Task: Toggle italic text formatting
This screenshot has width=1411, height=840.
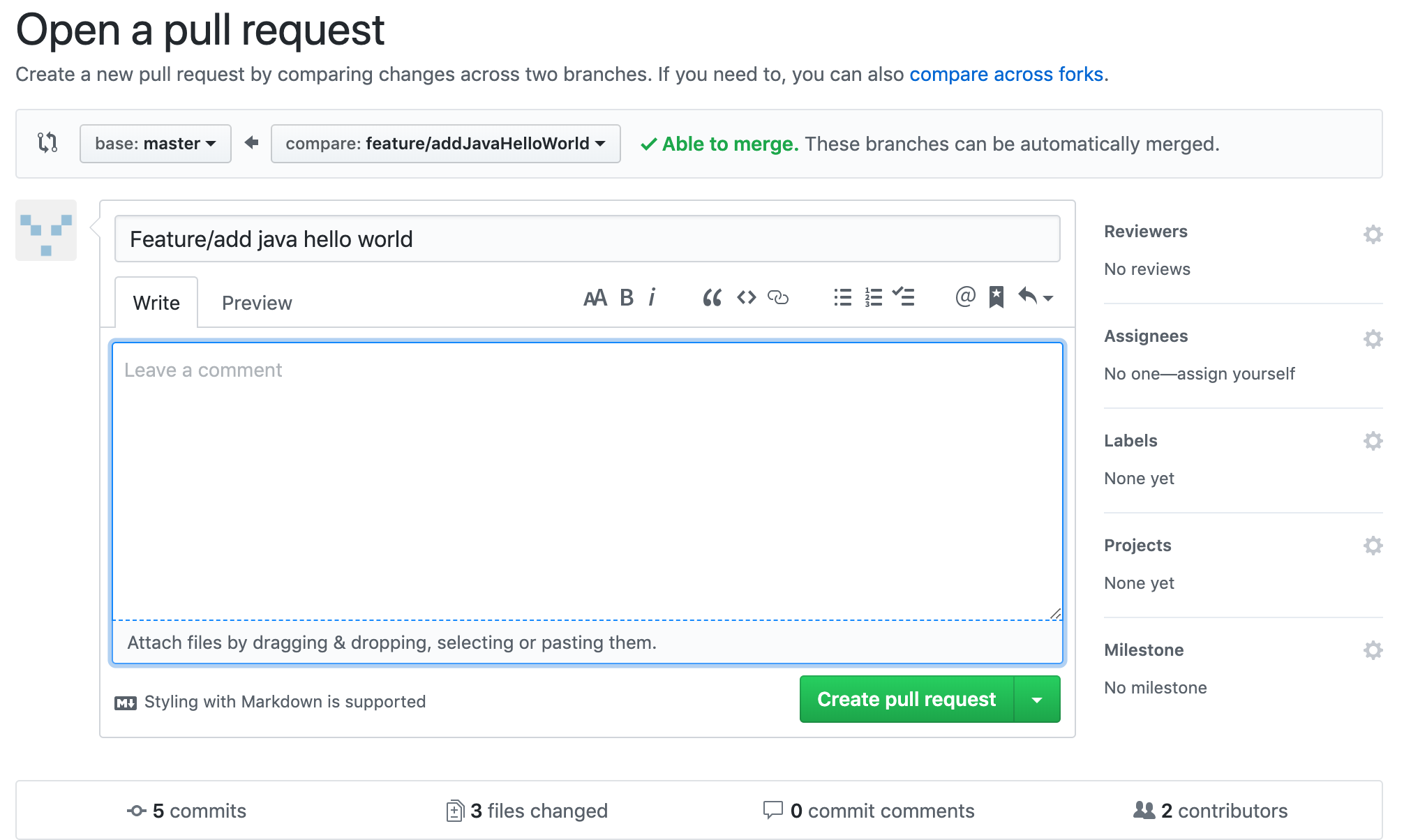Action: pyautogui.click(x=652, y=298)
